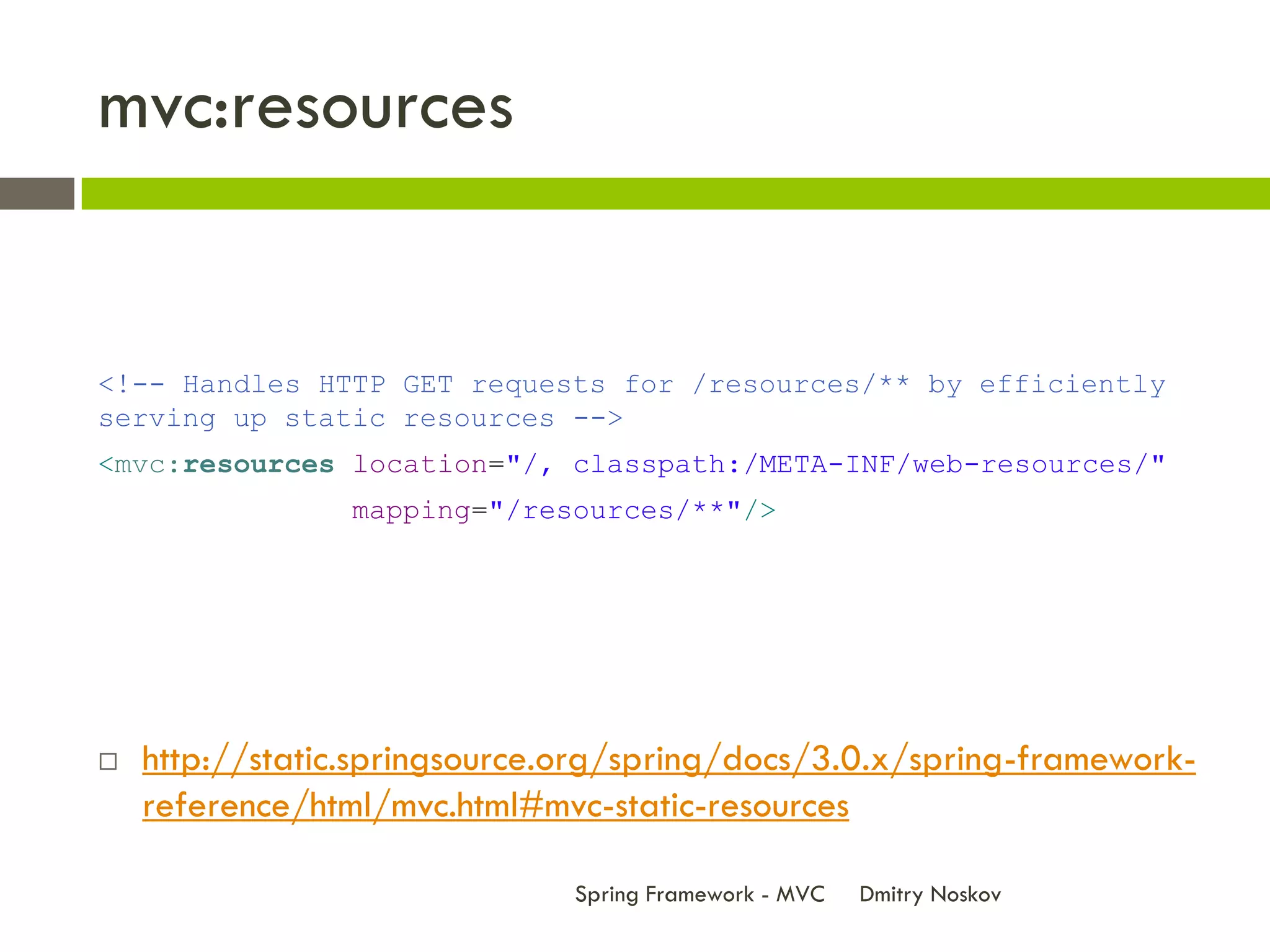Viewport: 1270px width, 952px height.
Task: Click the classpath:/META-INF/web-resources/ value text
Action: (861, 465)
